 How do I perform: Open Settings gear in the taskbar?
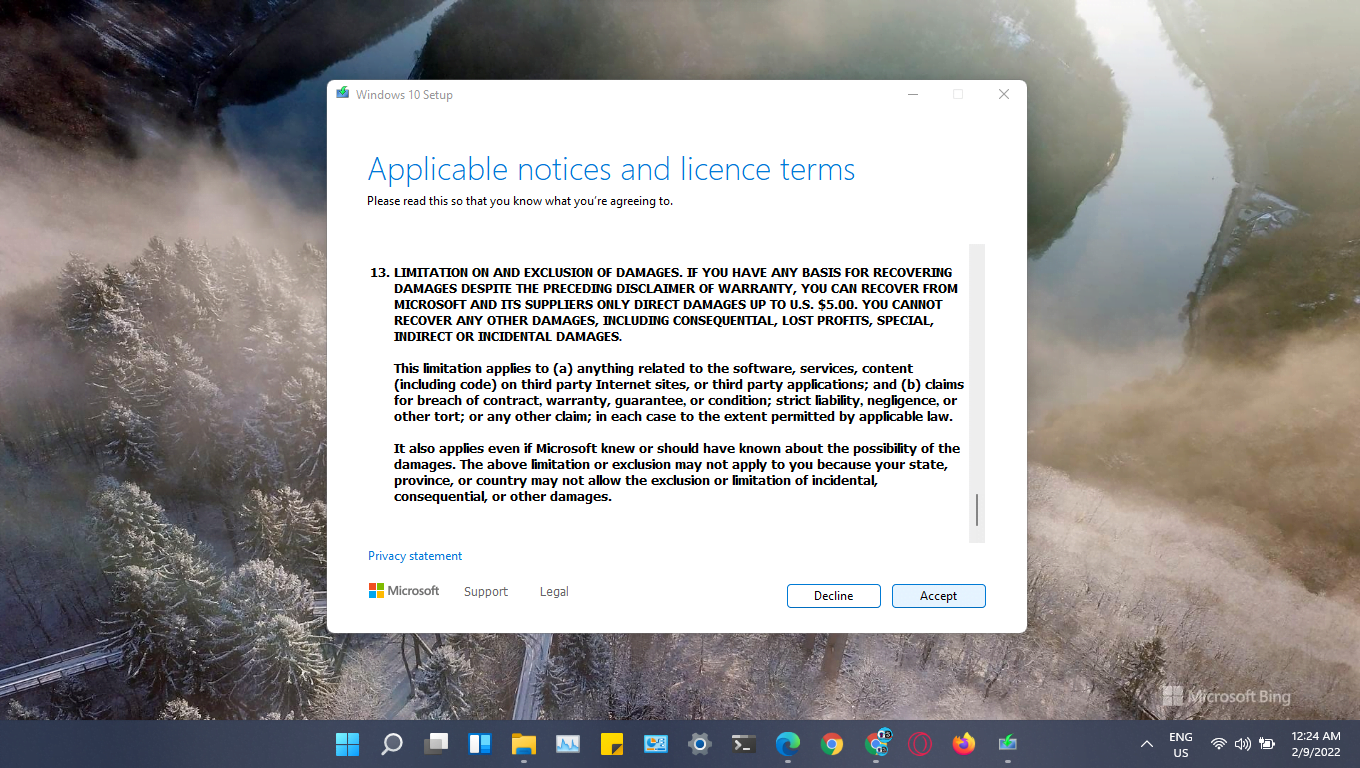(700, 744)
